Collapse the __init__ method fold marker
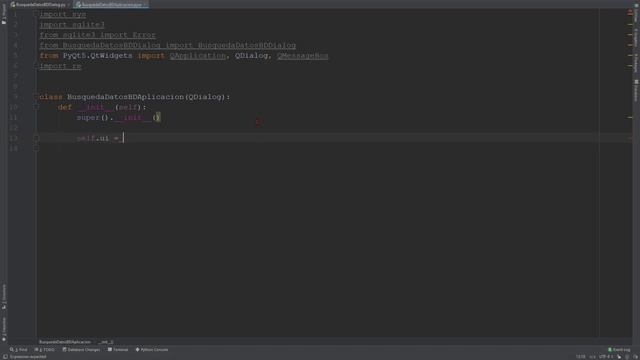Screen dimensions: 640x360 36,107
